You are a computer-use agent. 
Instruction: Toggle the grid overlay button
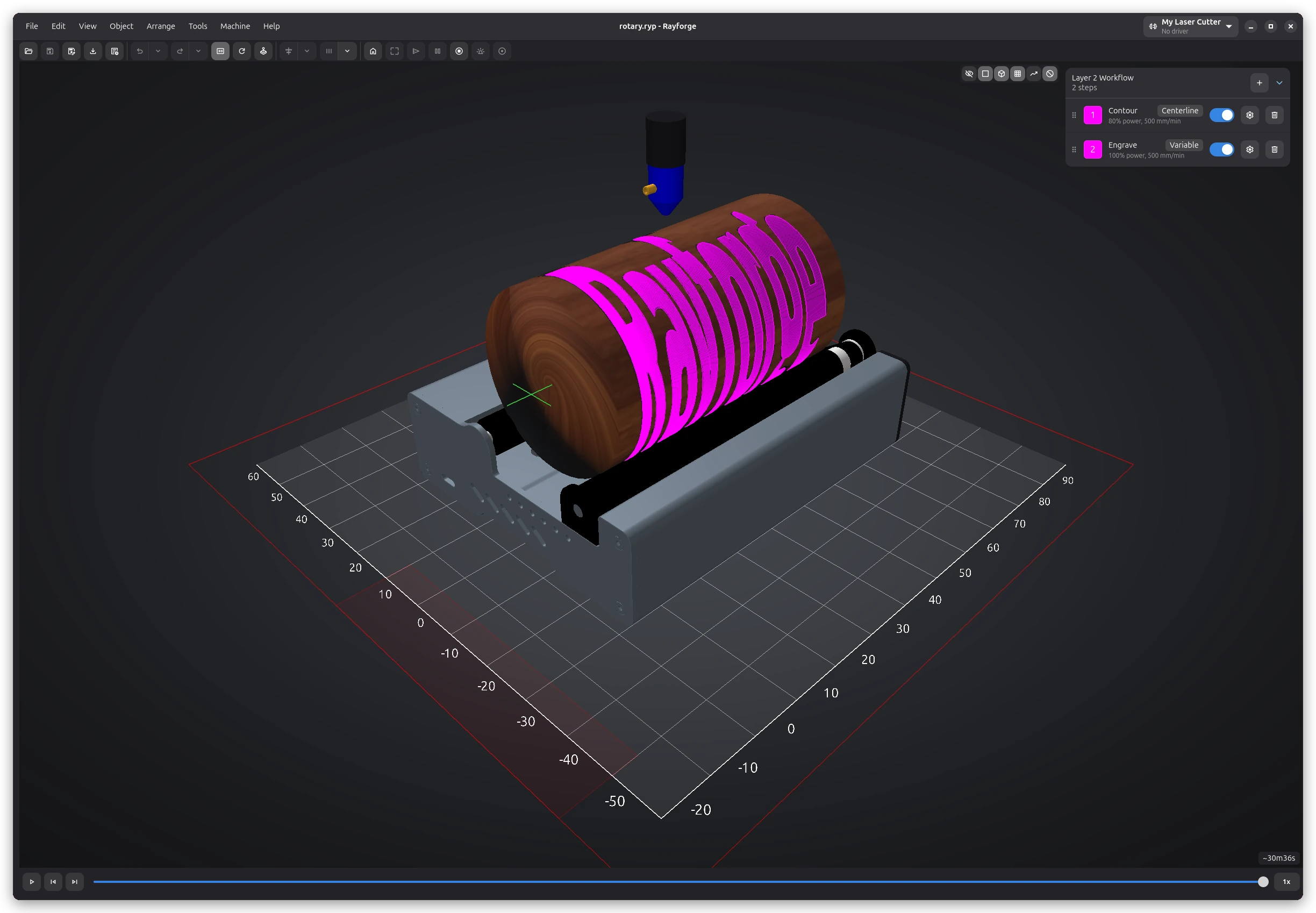1018,73
